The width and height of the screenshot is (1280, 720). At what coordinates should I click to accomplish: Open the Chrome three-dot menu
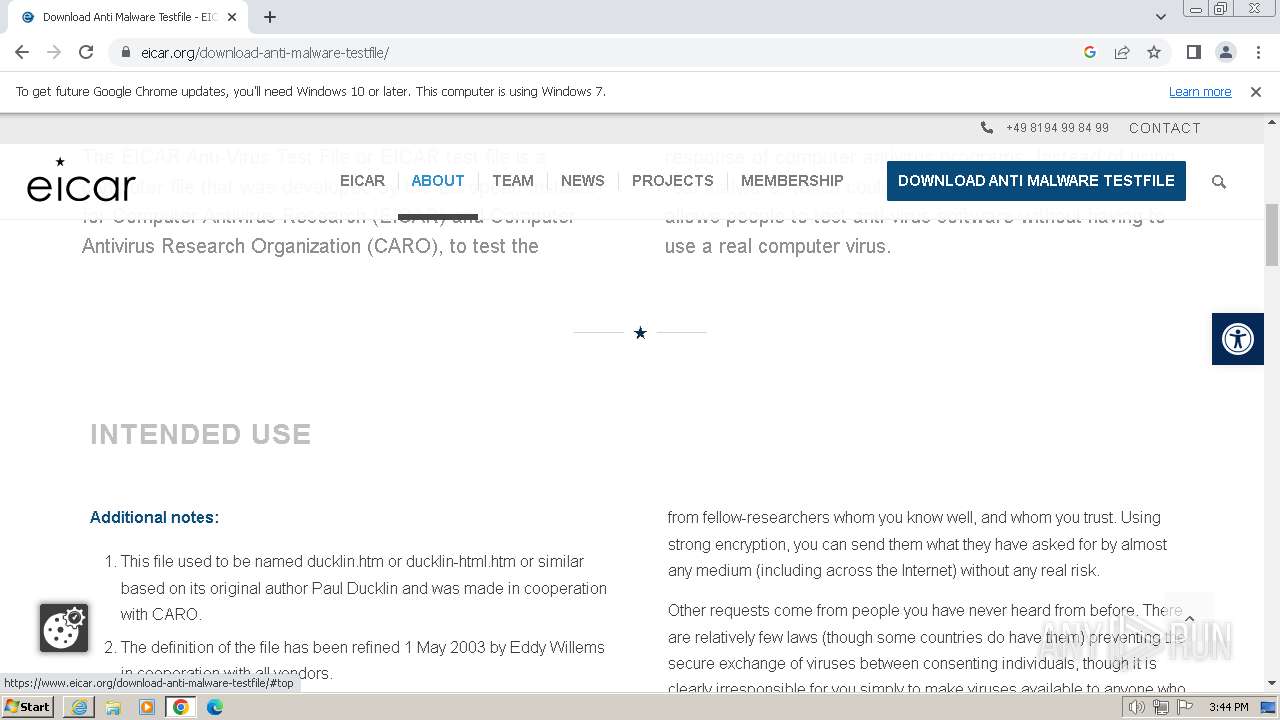pyautogui.click(x=1257, y=52)
